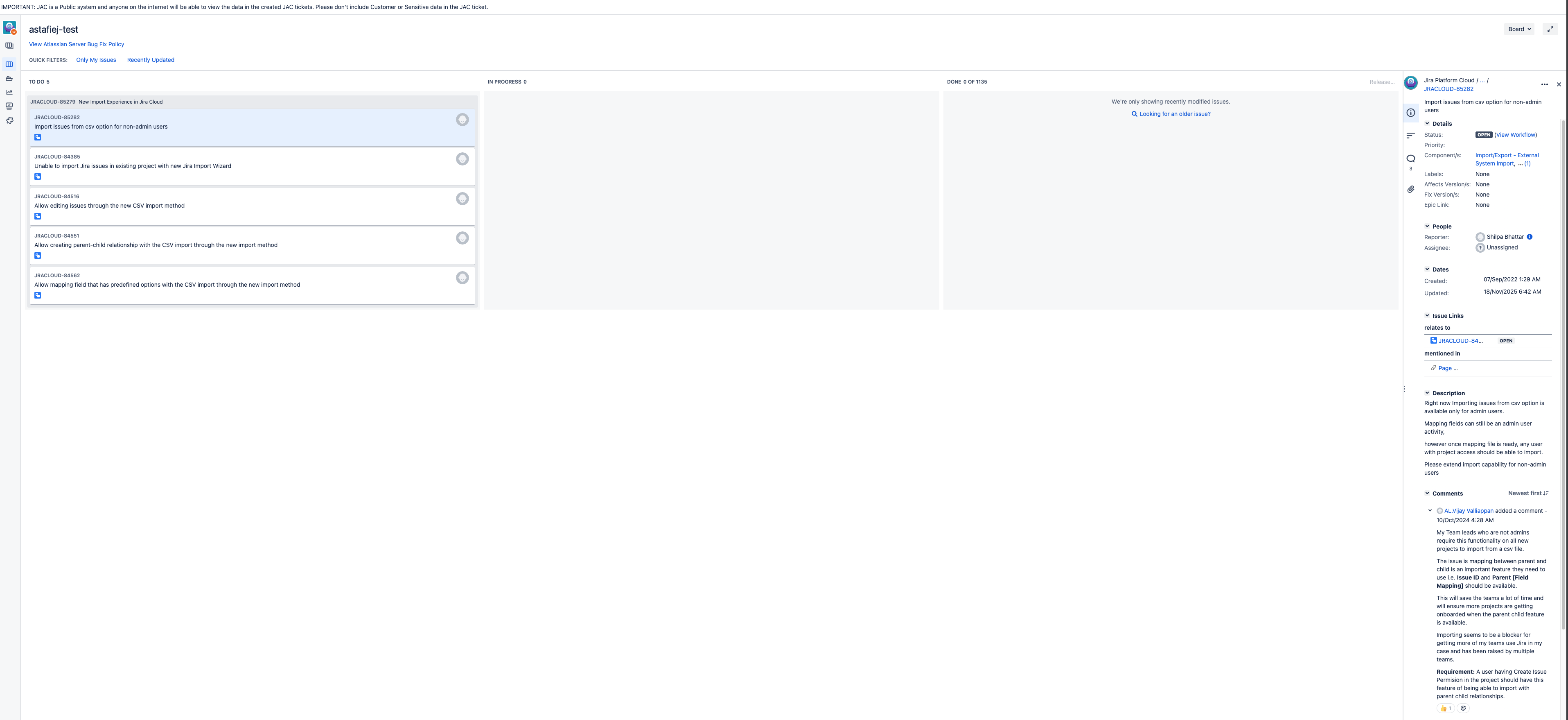The width and height of the screenshot is (1568, 720).
Task: Toggle the Only My Issues quick filter
Action: click(x=96, y=60)
